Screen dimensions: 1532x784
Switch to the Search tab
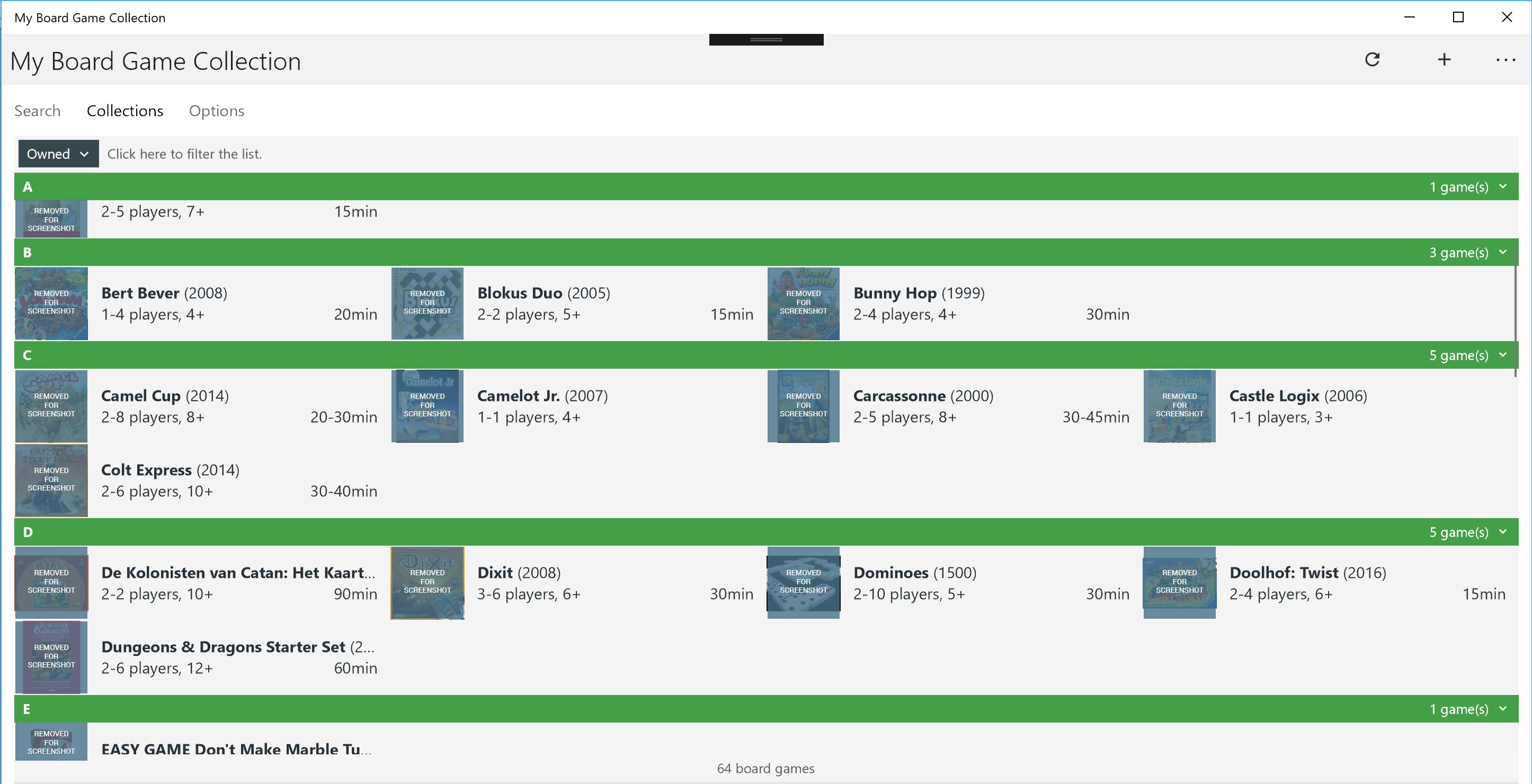pos(38,111)
